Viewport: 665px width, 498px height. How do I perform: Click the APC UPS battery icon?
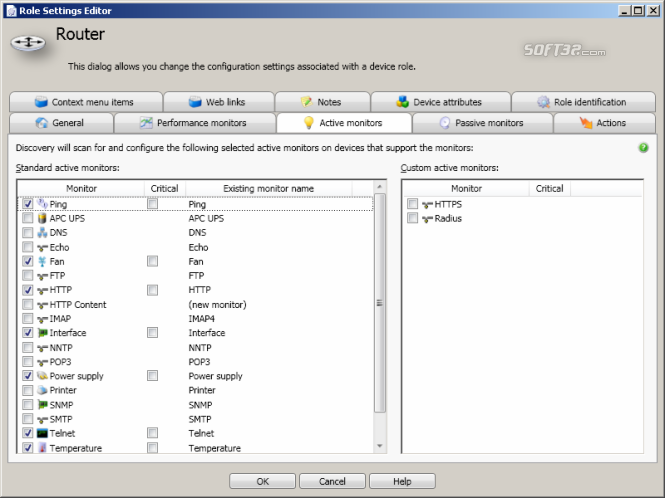pos(42,218)
